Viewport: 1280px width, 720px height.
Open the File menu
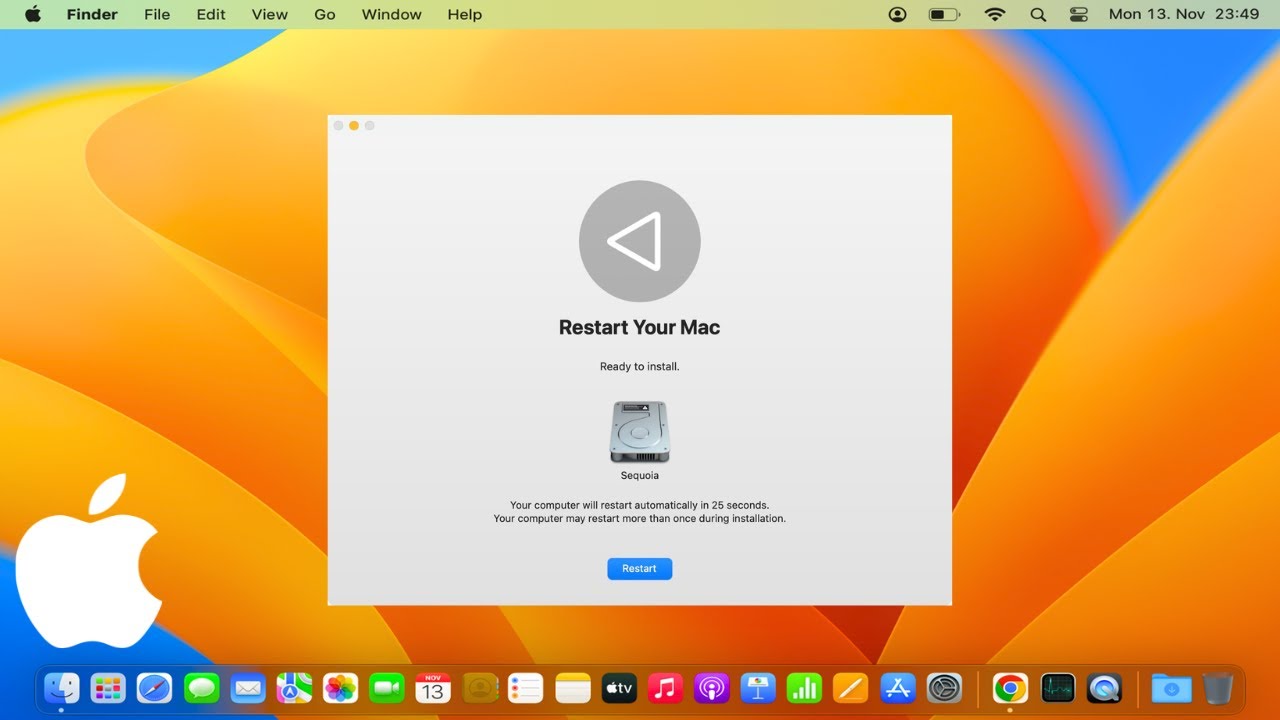coord(157,14)
